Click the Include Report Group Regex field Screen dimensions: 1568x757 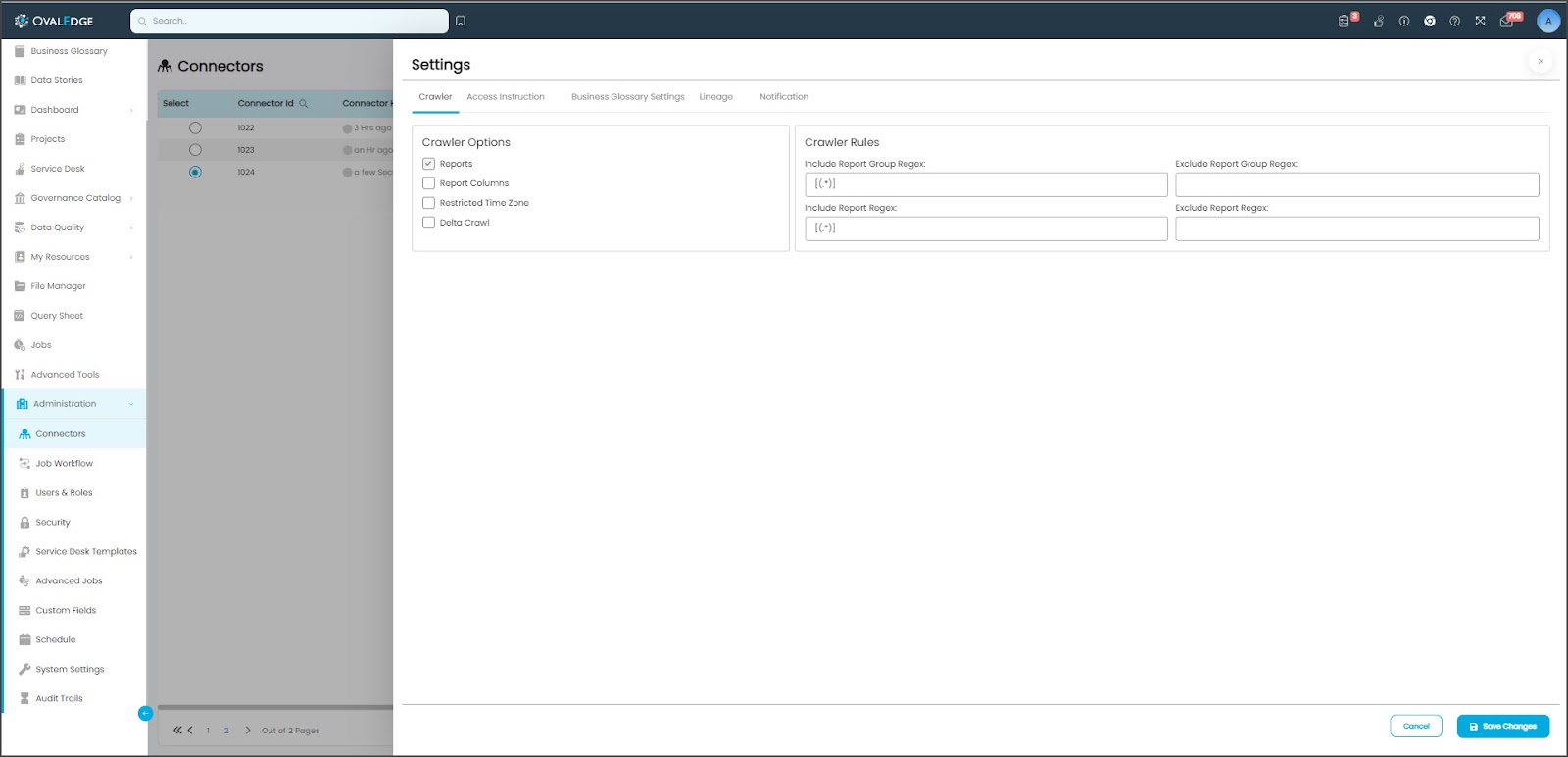point(986,184)
